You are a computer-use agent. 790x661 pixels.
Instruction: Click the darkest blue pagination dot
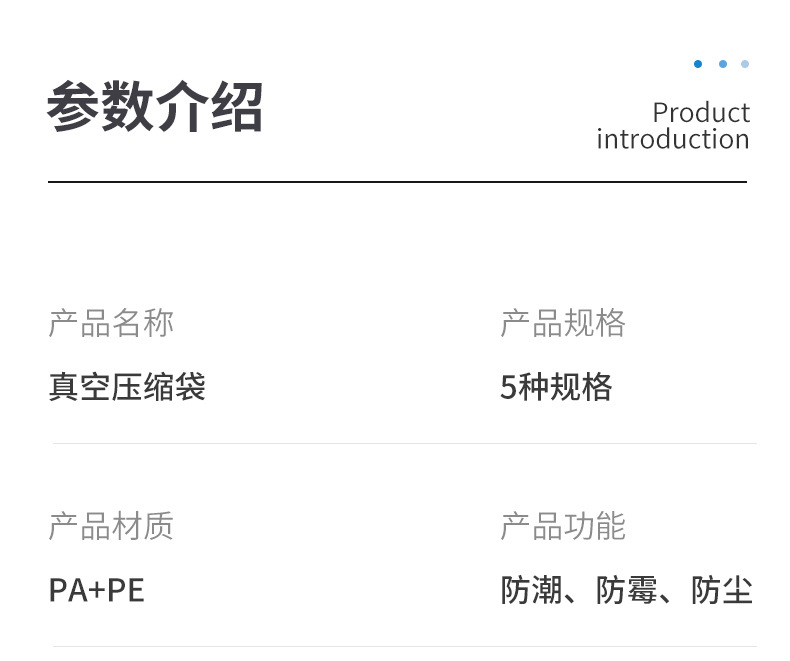click(x=698, y=64)
